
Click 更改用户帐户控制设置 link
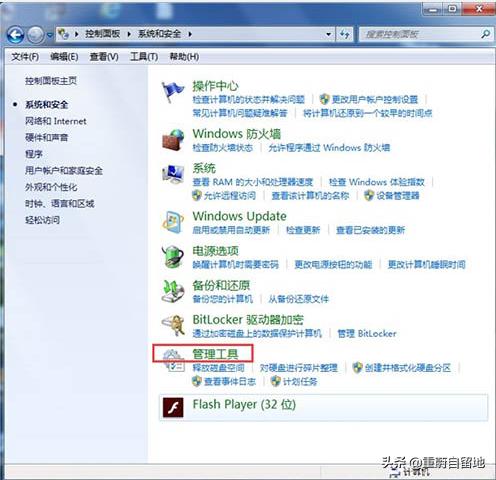375,99
